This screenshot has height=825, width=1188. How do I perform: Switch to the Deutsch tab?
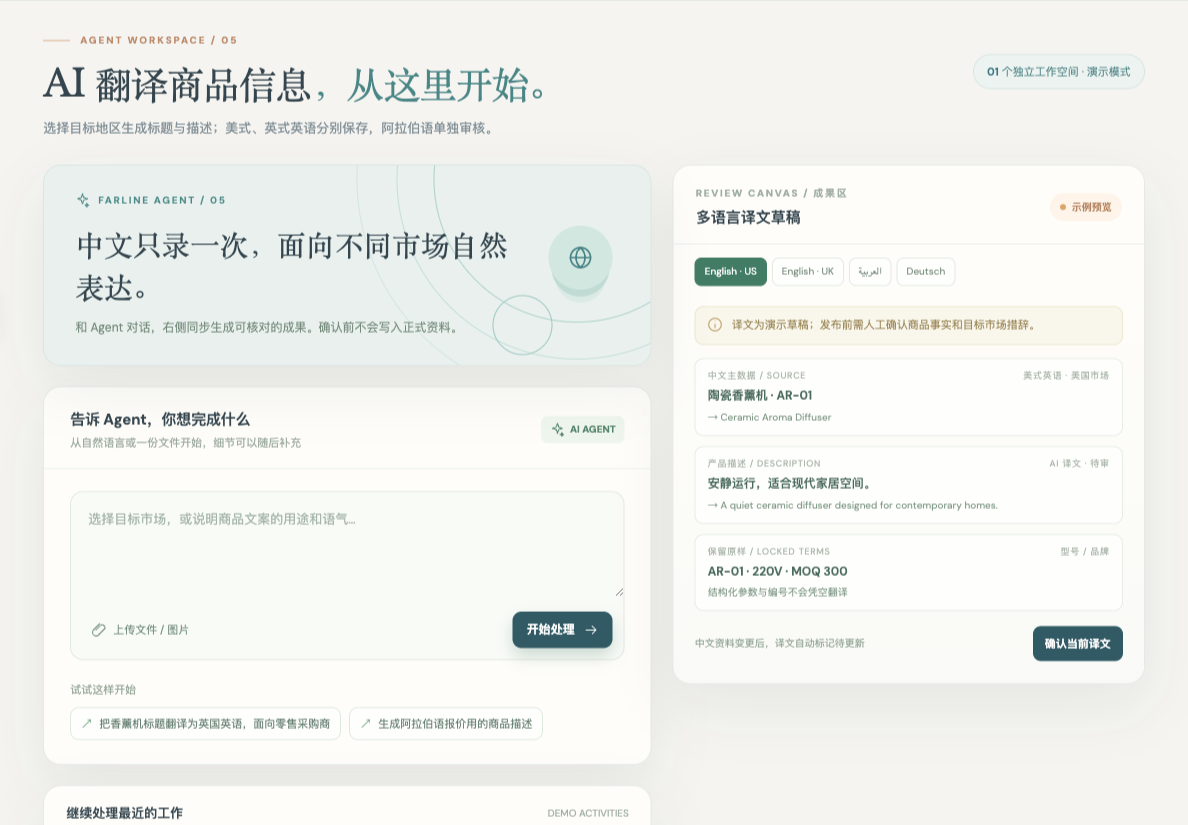[926, 271]
